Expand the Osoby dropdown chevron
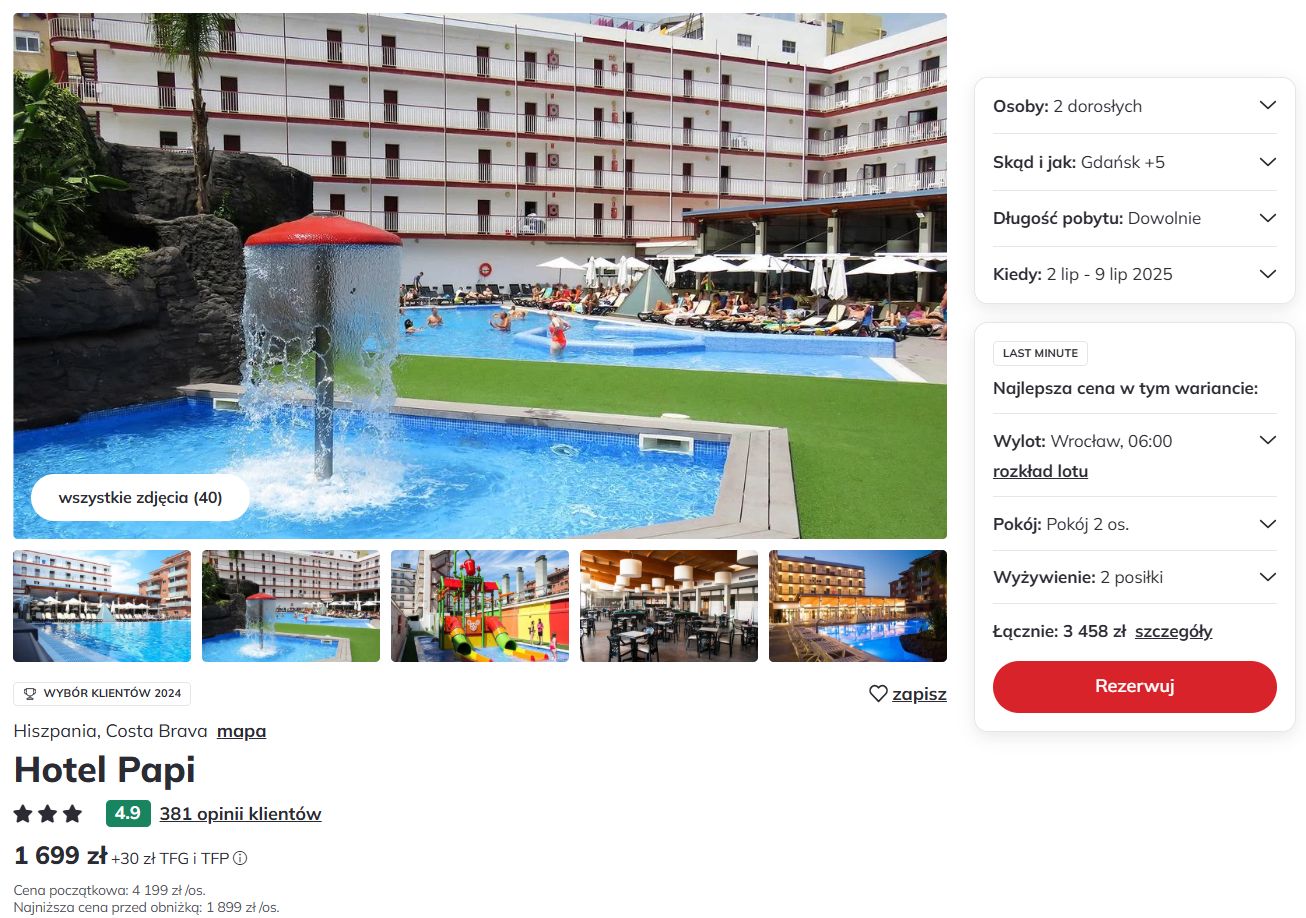 point(1267,106)
